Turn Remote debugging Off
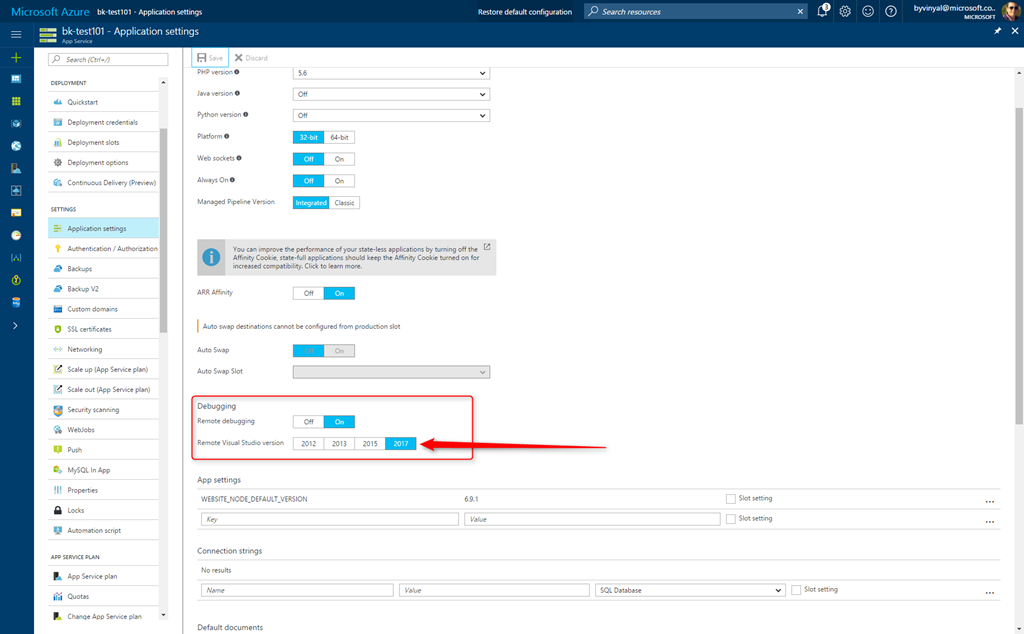 [x=308, y=422]
